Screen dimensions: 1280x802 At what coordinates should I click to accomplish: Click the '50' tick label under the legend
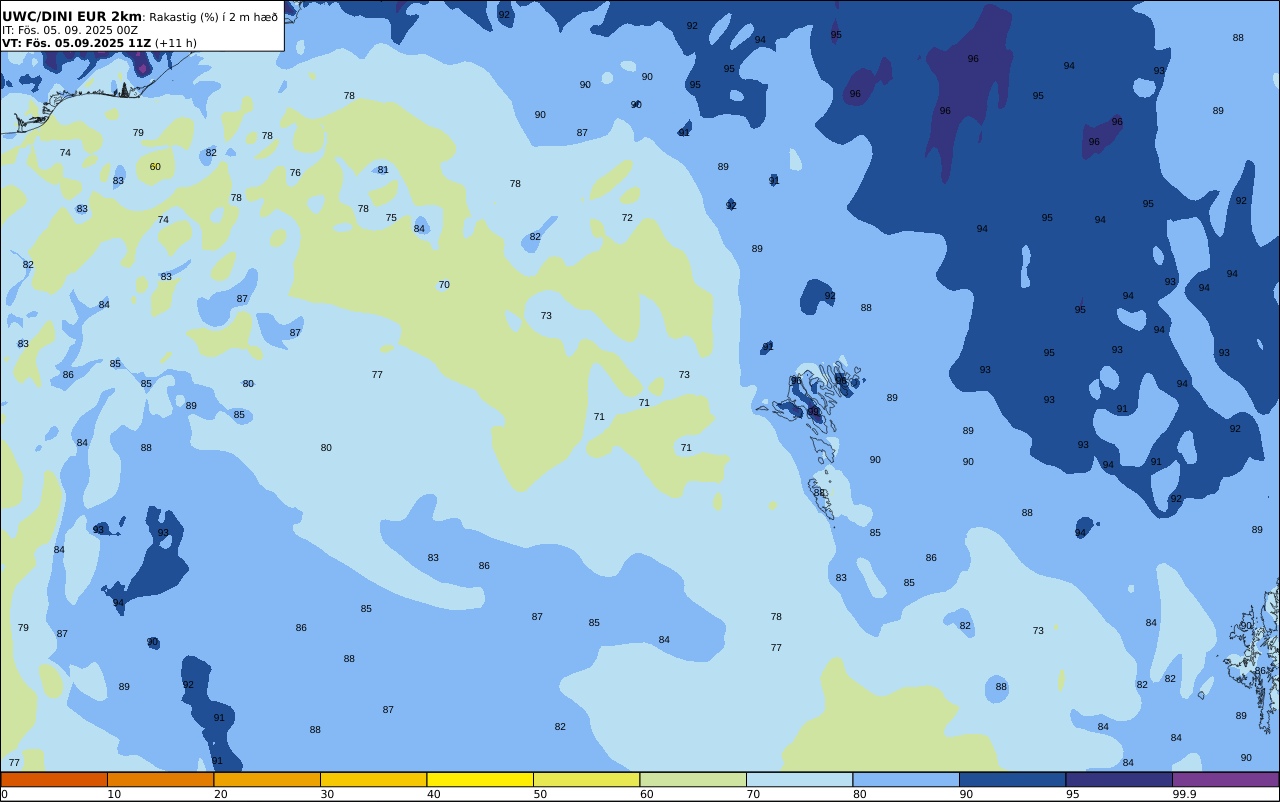pyautogui.click(x=540, y=794)
